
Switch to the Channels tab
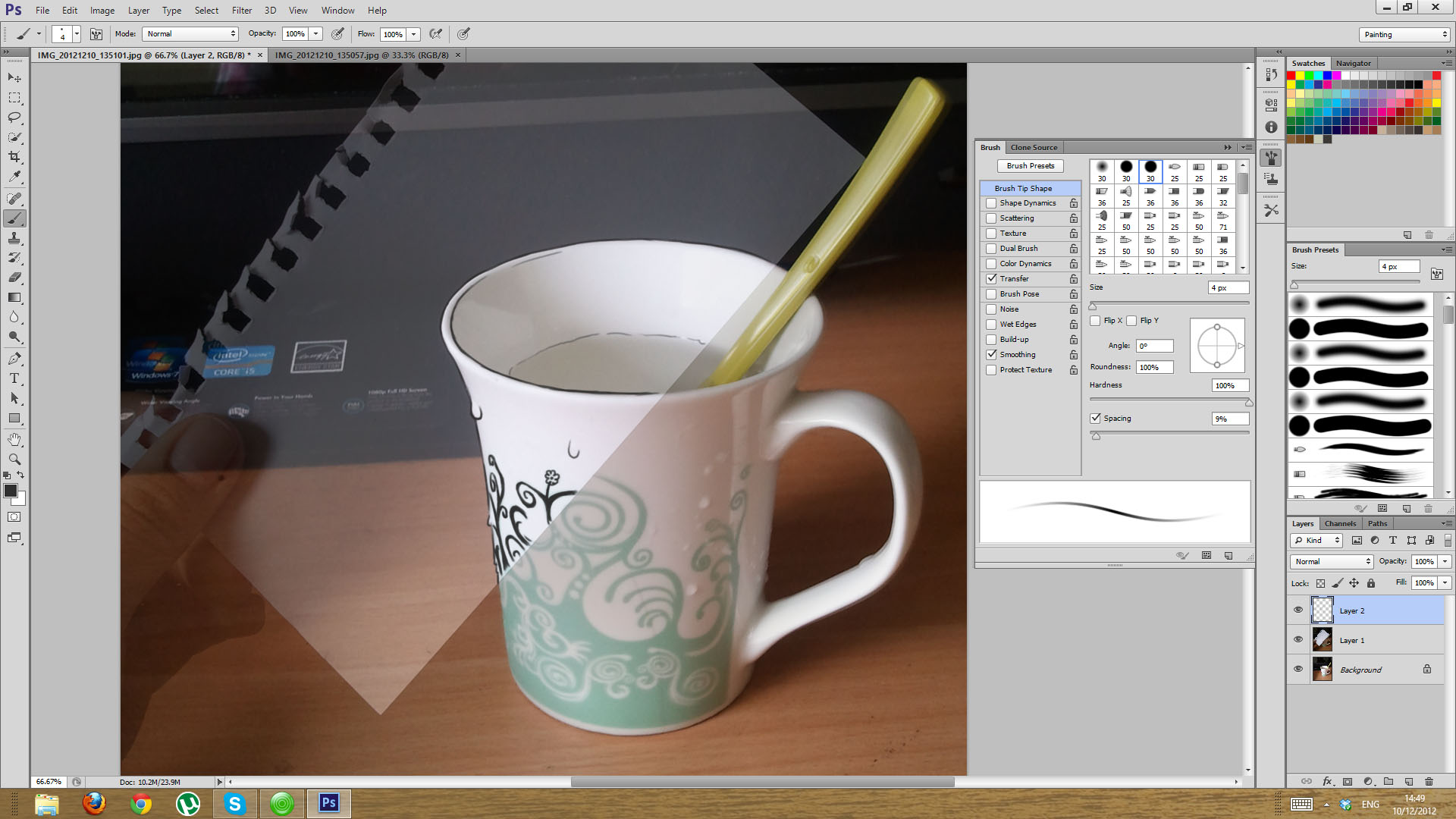(x=1340, y=524)
